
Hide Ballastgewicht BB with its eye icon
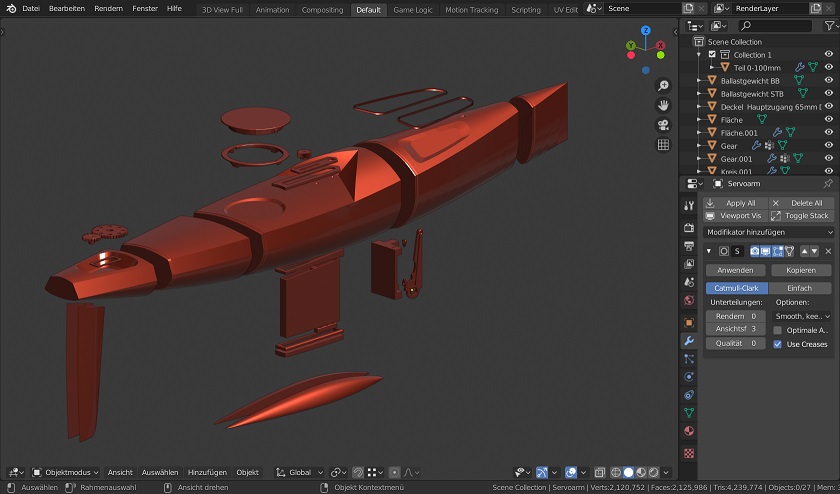click(828, 81)
